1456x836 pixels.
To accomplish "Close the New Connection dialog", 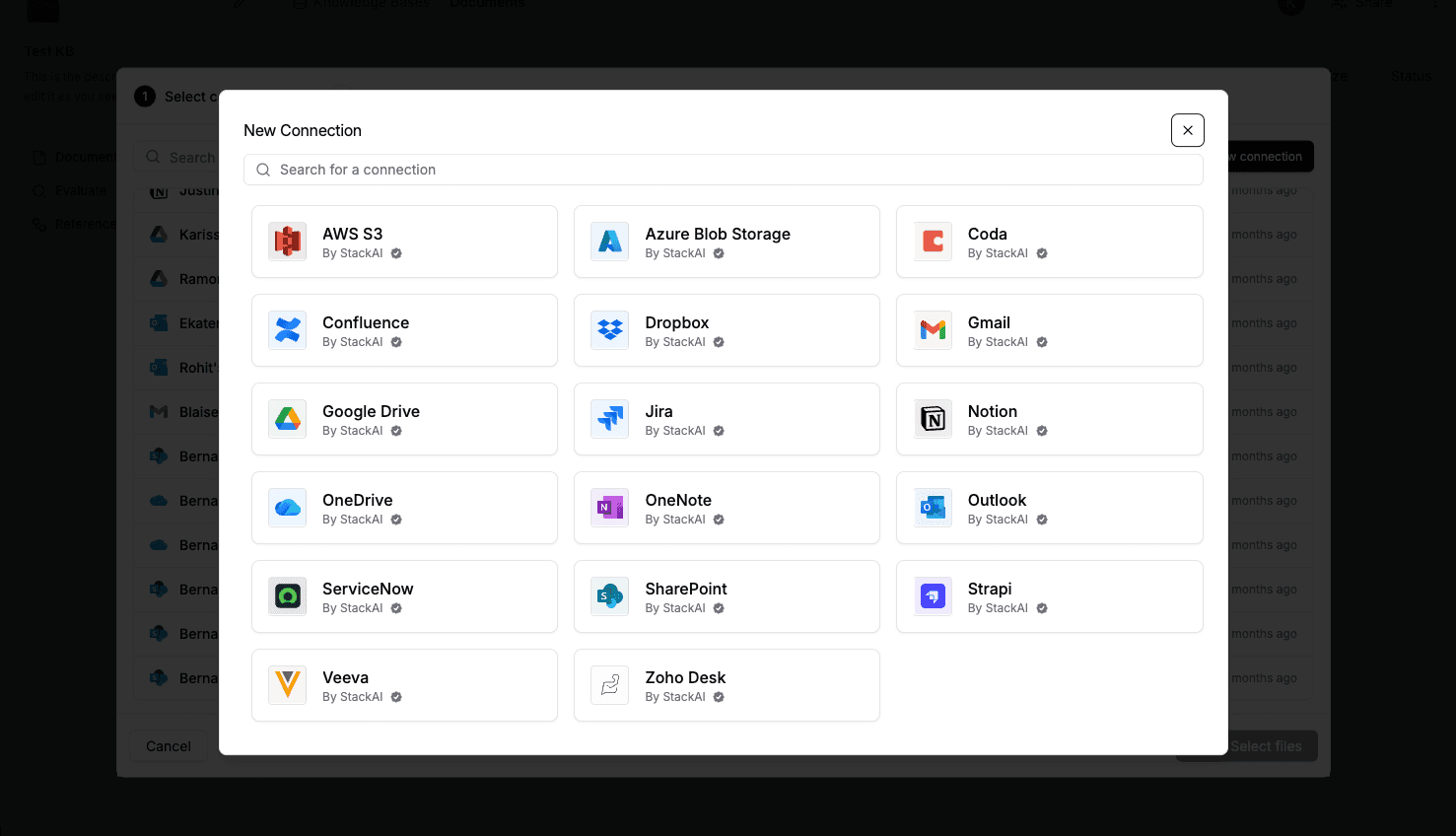I will coord(1188,130).
